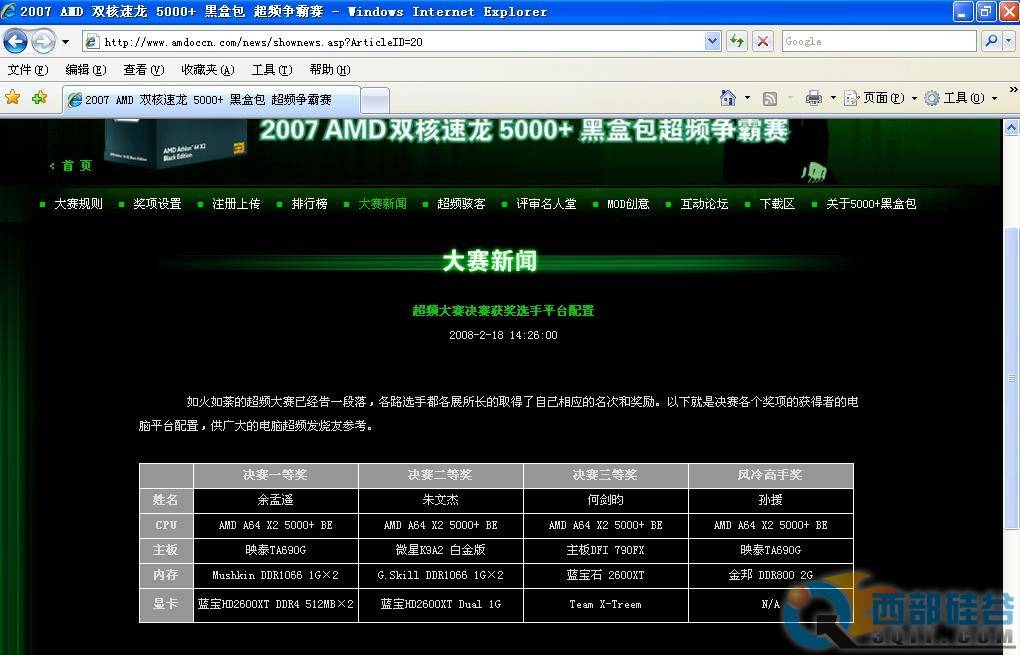Open a new blank tab

(x=375, y=100)
